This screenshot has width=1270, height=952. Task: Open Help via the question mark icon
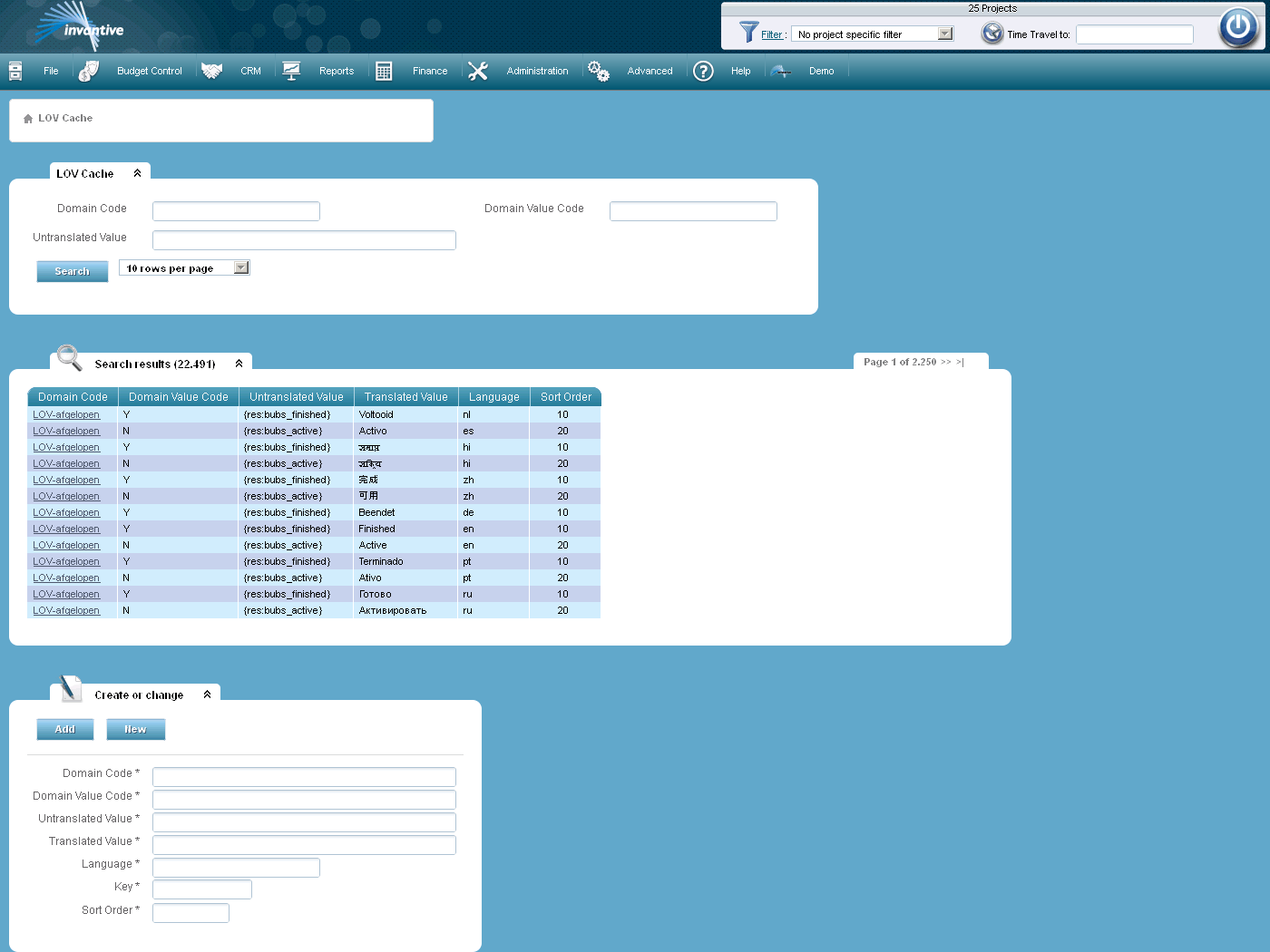point(703,71)
